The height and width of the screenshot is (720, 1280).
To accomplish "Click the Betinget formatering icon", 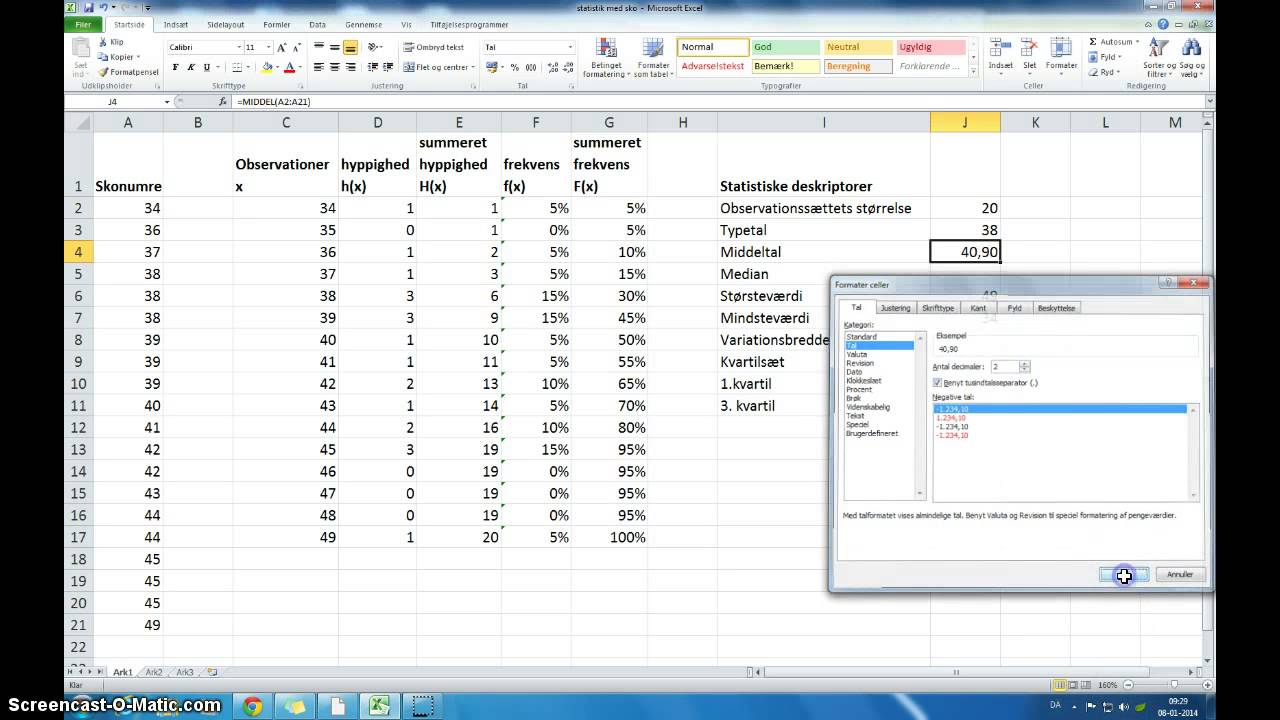I will pyautogui.click(x=606, y=58).
